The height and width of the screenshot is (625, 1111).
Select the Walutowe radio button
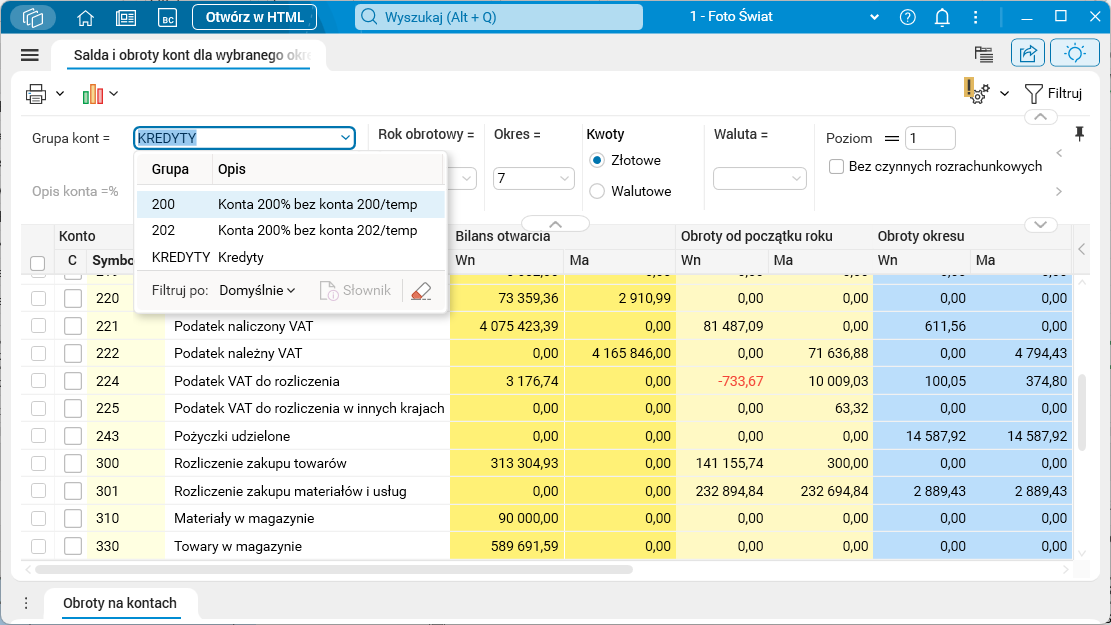[598, 191]
